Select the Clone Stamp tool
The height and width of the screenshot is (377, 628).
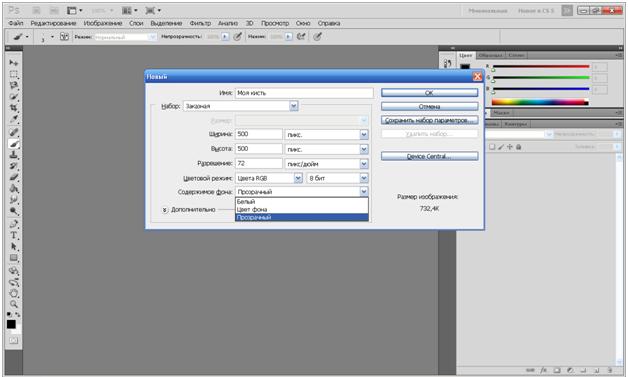pyautogui.click(x=14, y=155)
